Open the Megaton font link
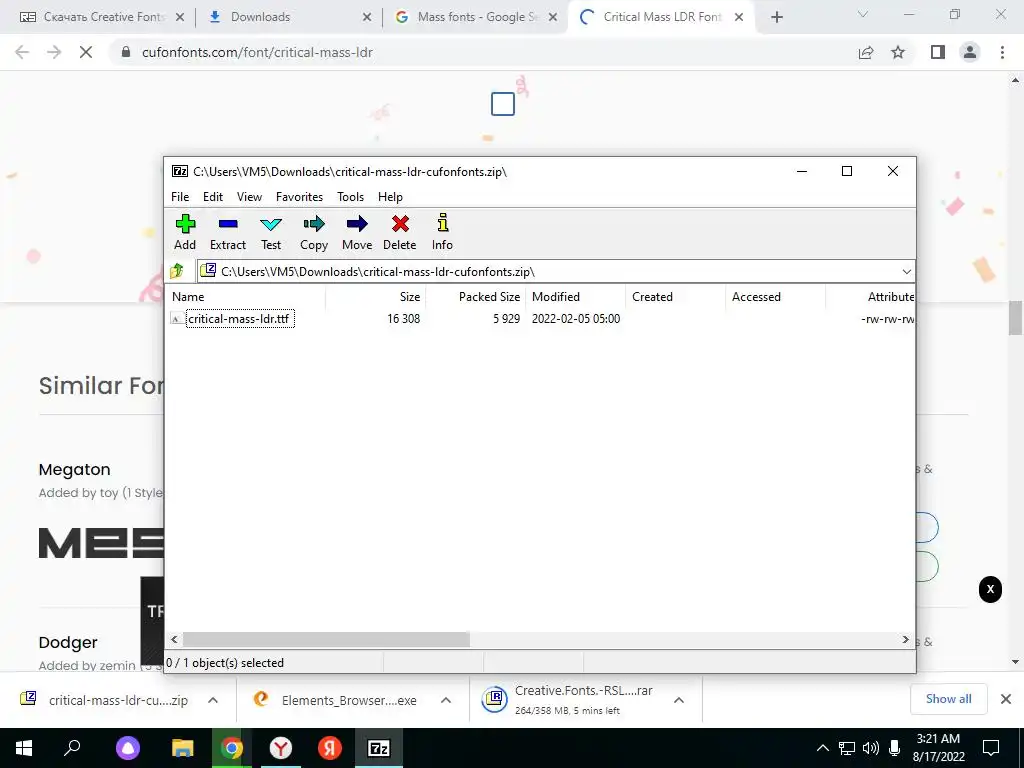1024x768 pixels. (x=74, y=470)
